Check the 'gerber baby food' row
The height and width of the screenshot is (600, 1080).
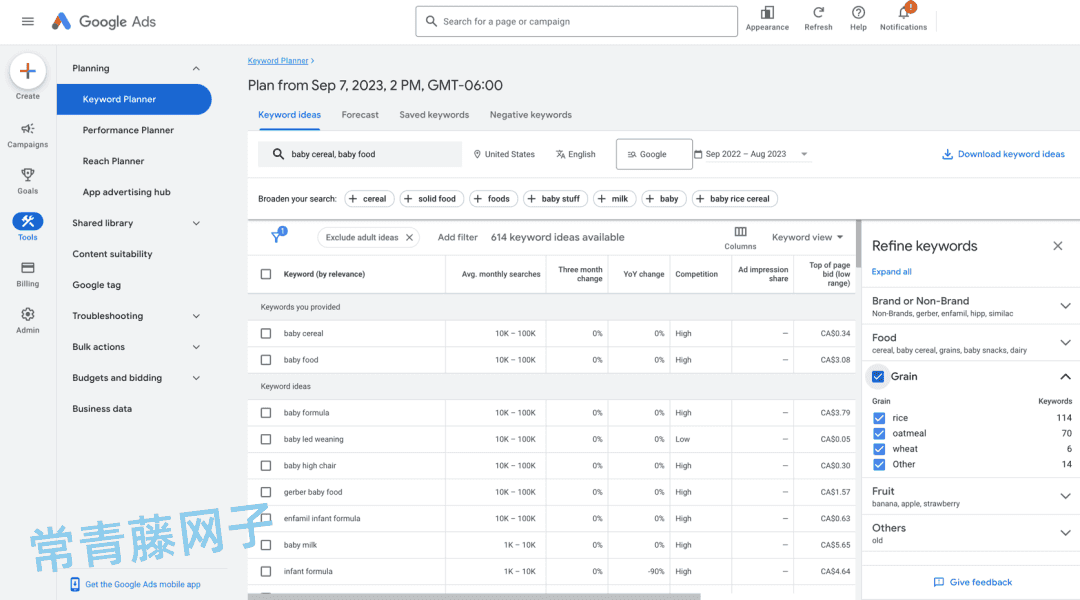pyautogui.click(x=266, y=492)
